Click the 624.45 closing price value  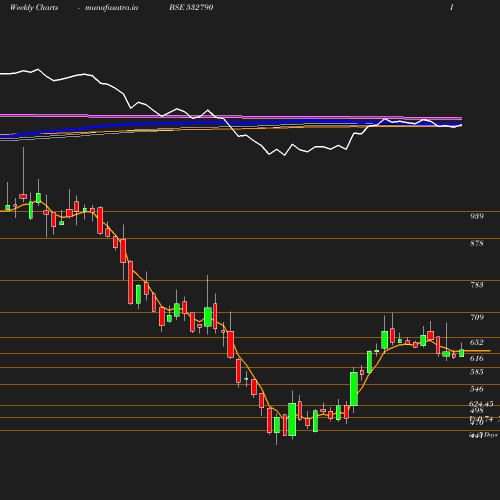481,404
